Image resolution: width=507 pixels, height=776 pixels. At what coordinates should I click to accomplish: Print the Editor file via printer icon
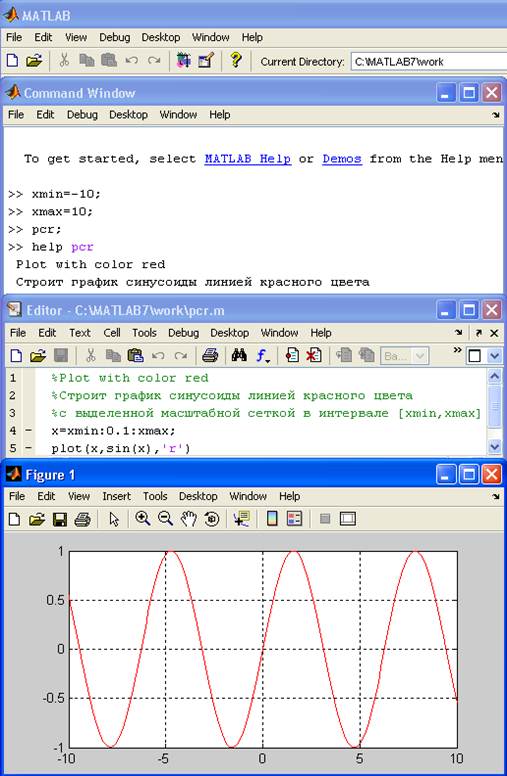[x=210, y=355]
